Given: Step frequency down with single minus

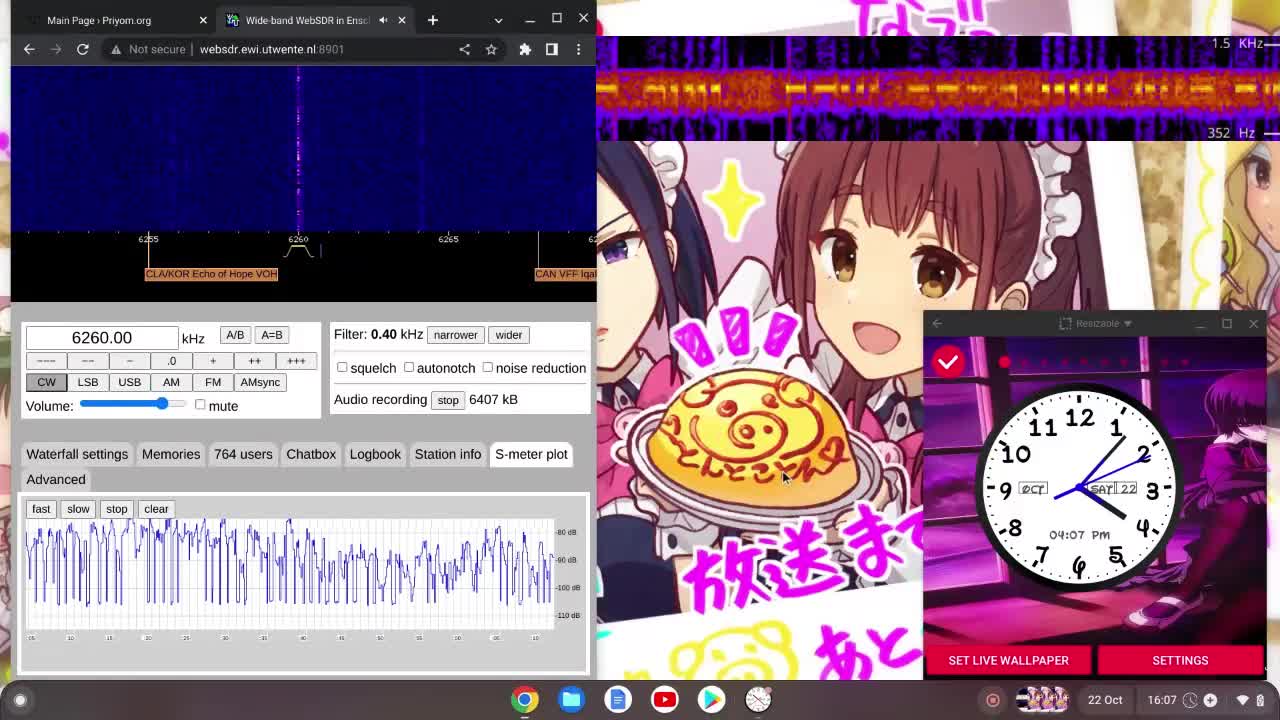Looking at the screenshot, I should (x=129, y=361).
